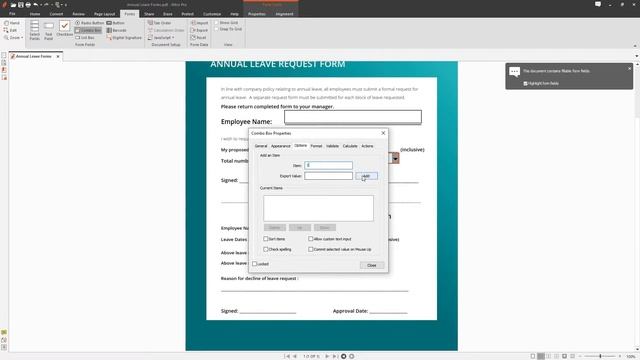Choose the Text Field tool

(49, 31)
